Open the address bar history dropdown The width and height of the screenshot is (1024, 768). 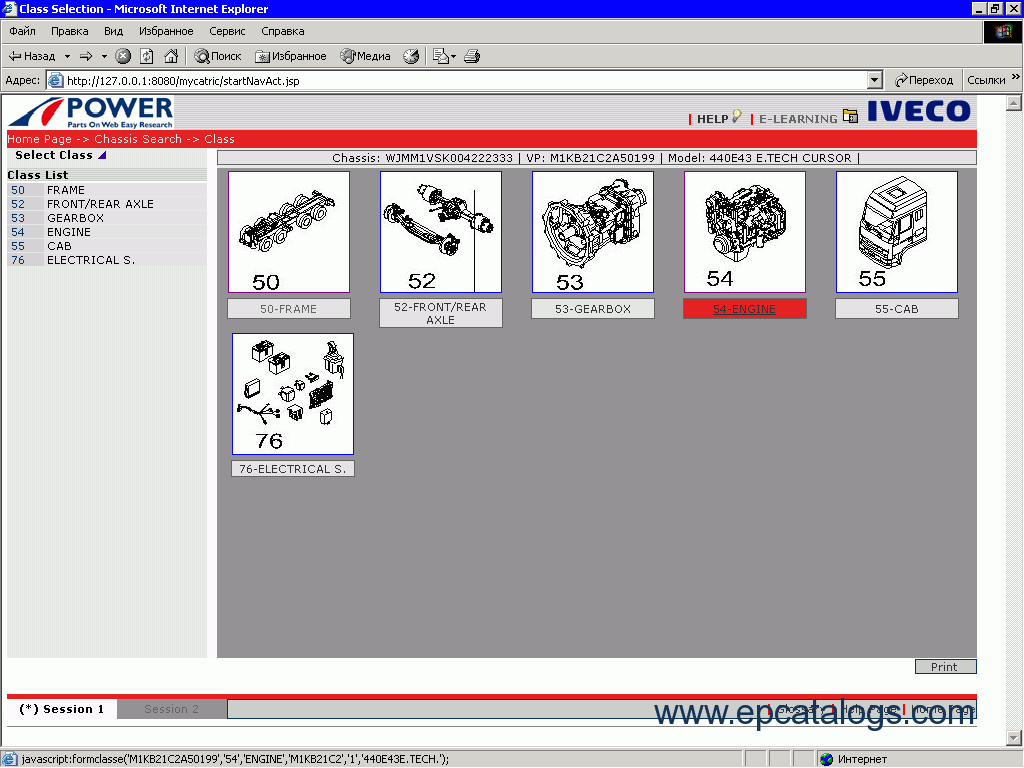tap(873, 78)
